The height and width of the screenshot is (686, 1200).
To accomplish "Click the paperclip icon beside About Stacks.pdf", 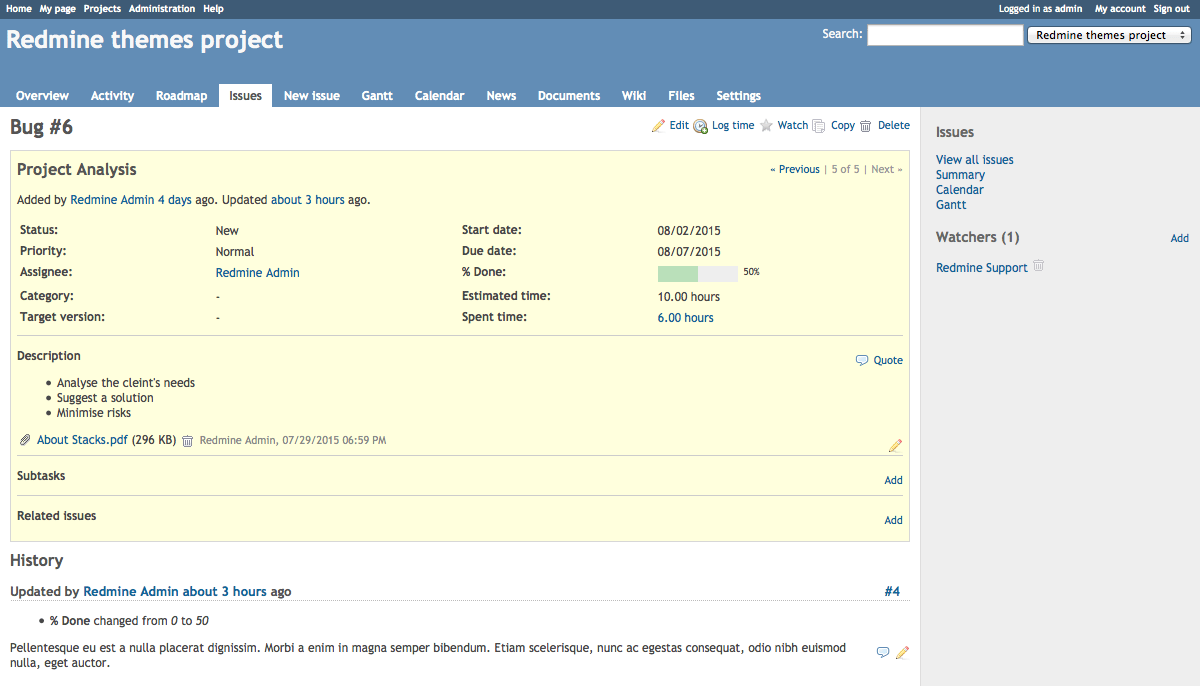I will [x=25, y=440].
